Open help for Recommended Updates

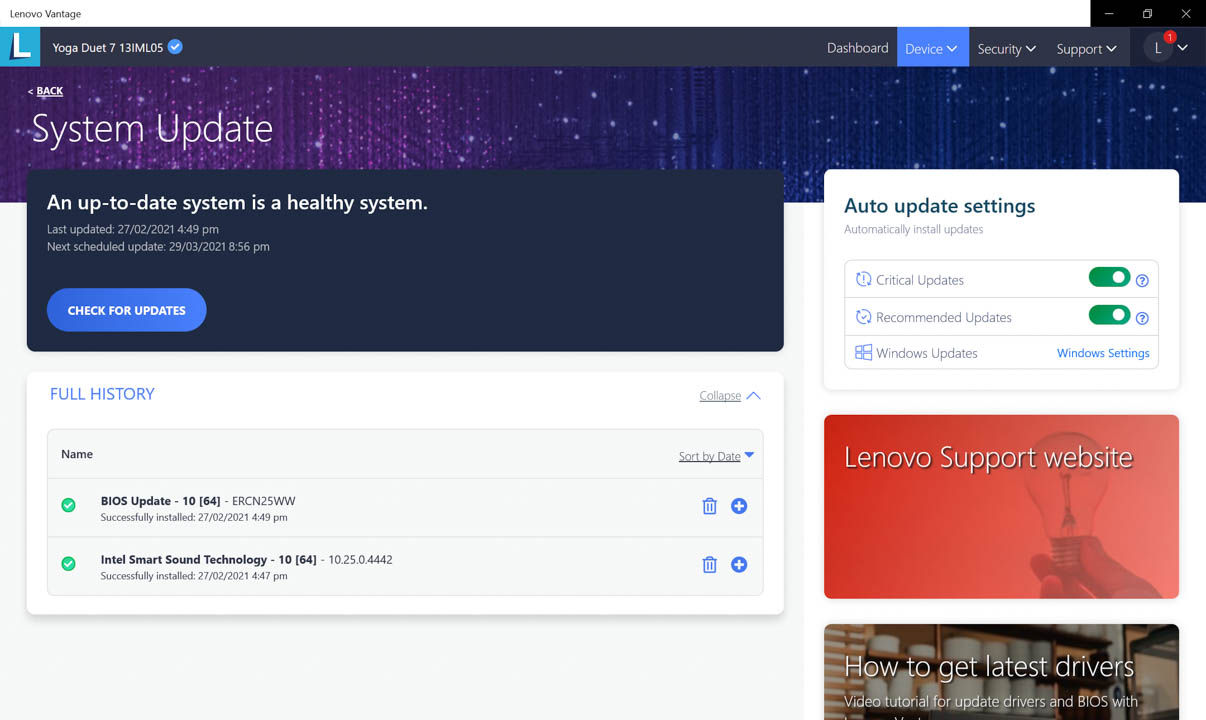[1142, 318]
